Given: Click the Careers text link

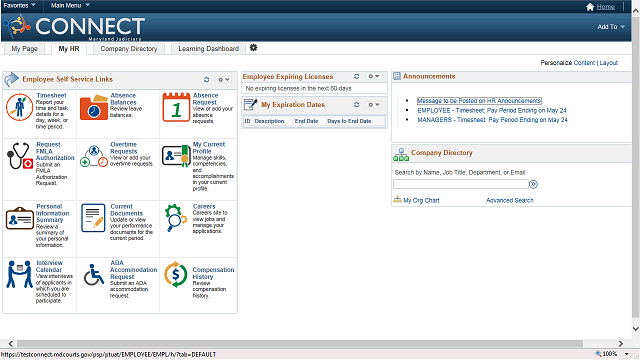Looking at the screenshot, I should pos(204,206).
